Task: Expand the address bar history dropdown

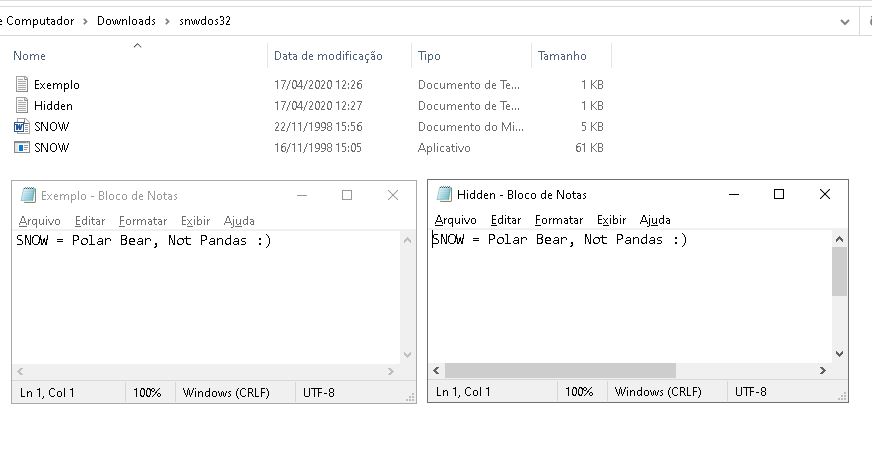Action: [845, 20]
